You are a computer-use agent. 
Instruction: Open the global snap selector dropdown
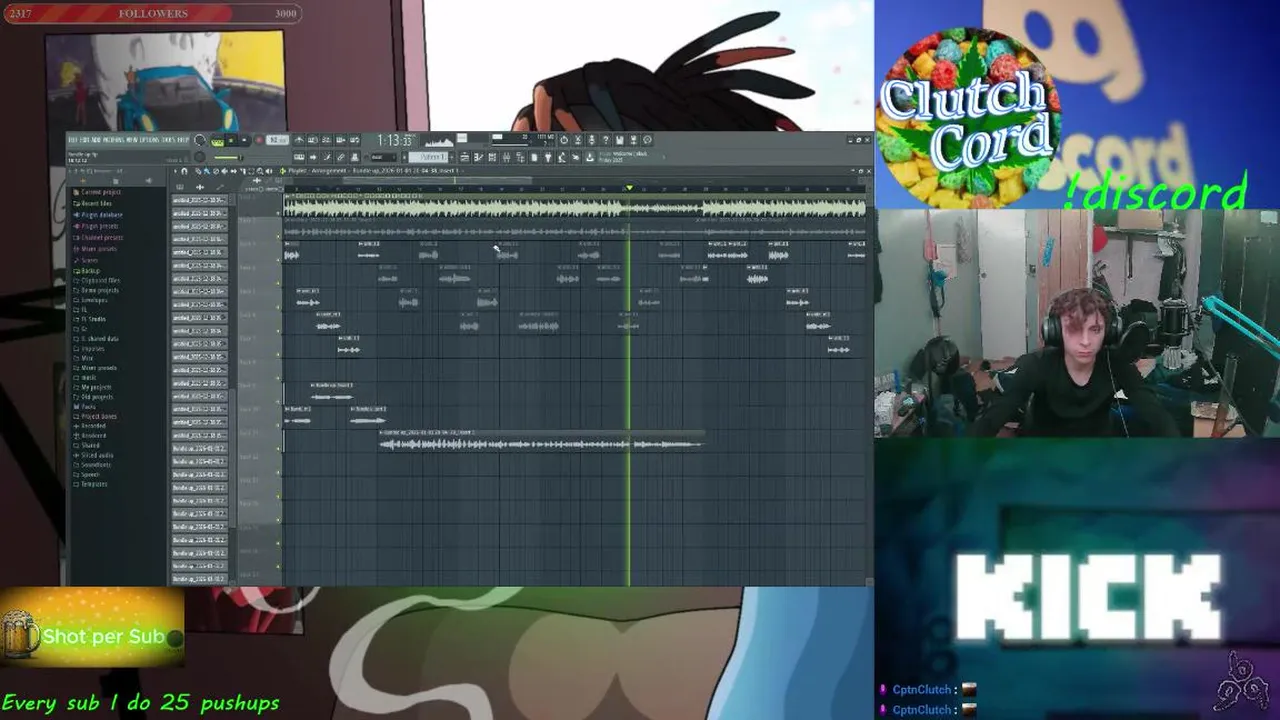click(x=382, y=157)
